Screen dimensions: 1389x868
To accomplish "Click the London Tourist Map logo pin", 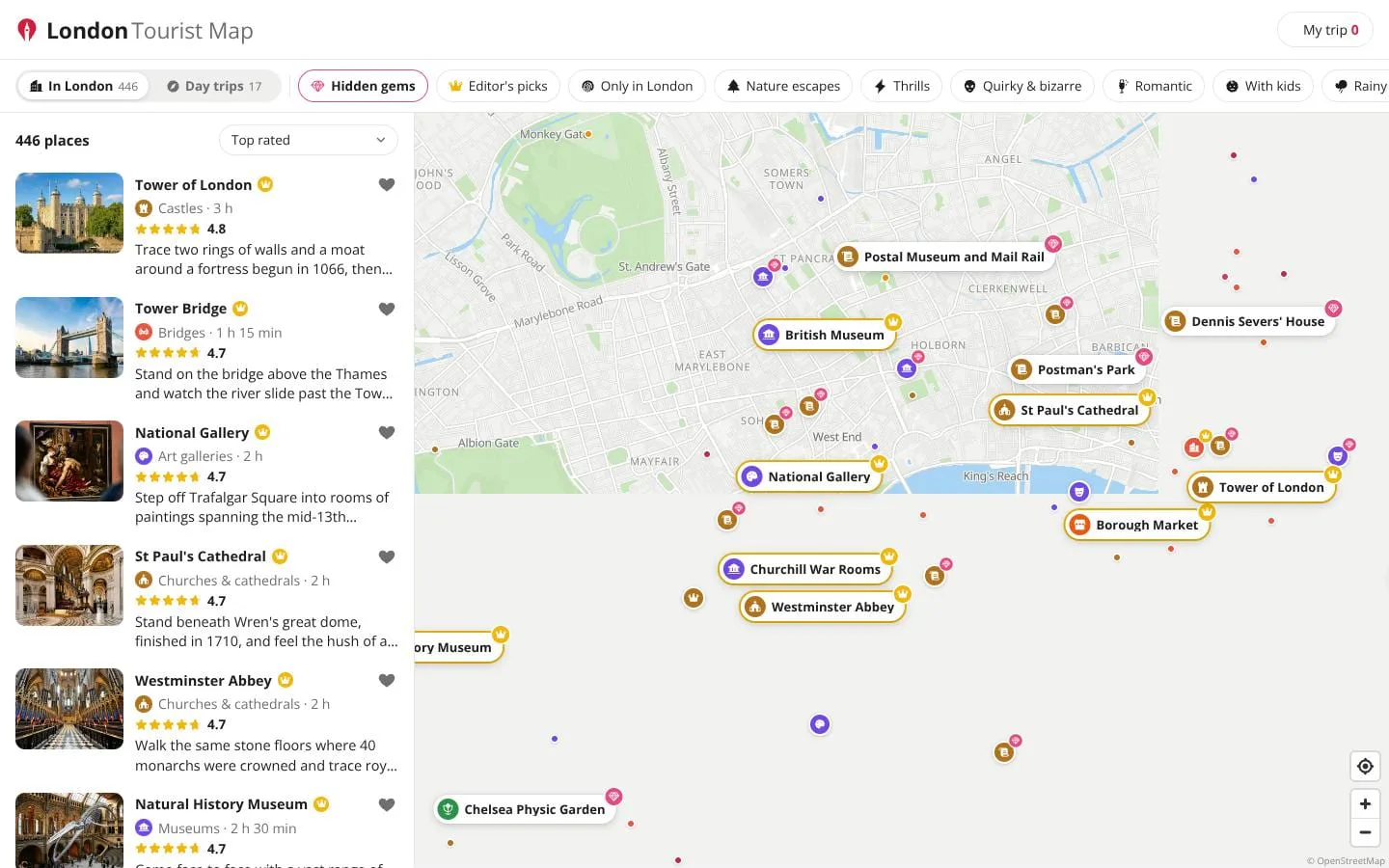I will (27, 30).
